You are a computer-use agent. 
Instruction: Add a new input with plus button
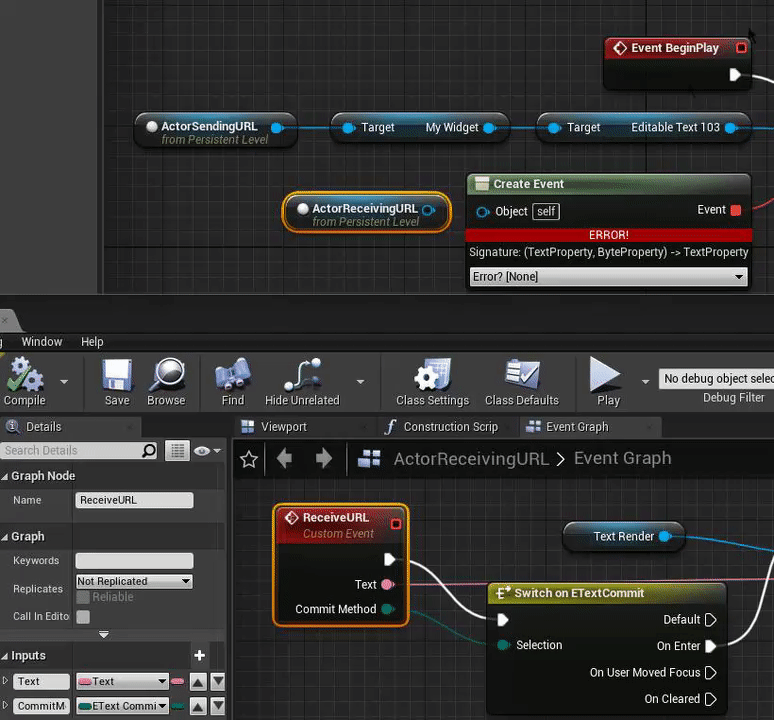pos(199,655)
